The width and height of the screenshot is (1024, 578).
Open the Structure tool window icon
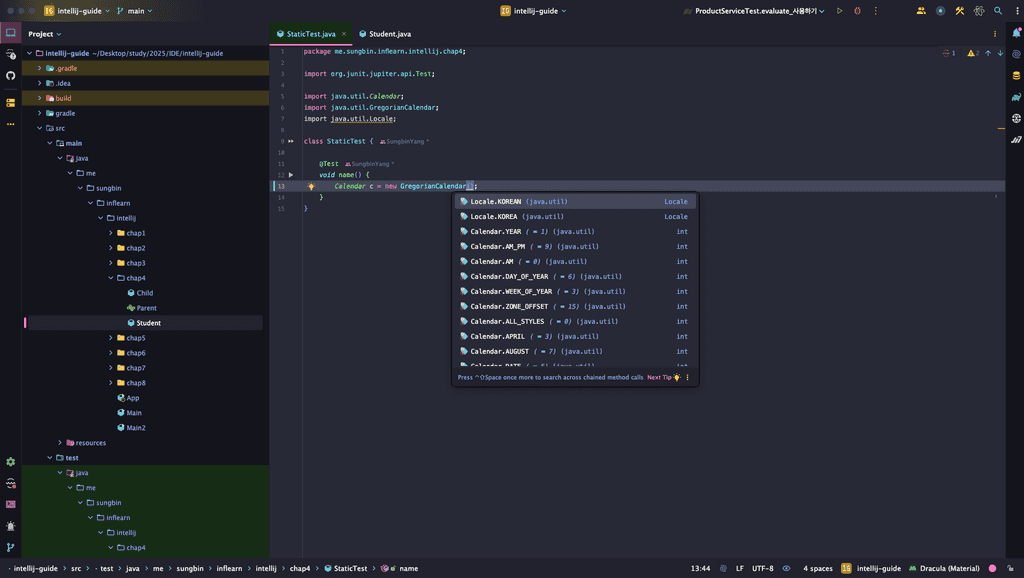(10, 103)
